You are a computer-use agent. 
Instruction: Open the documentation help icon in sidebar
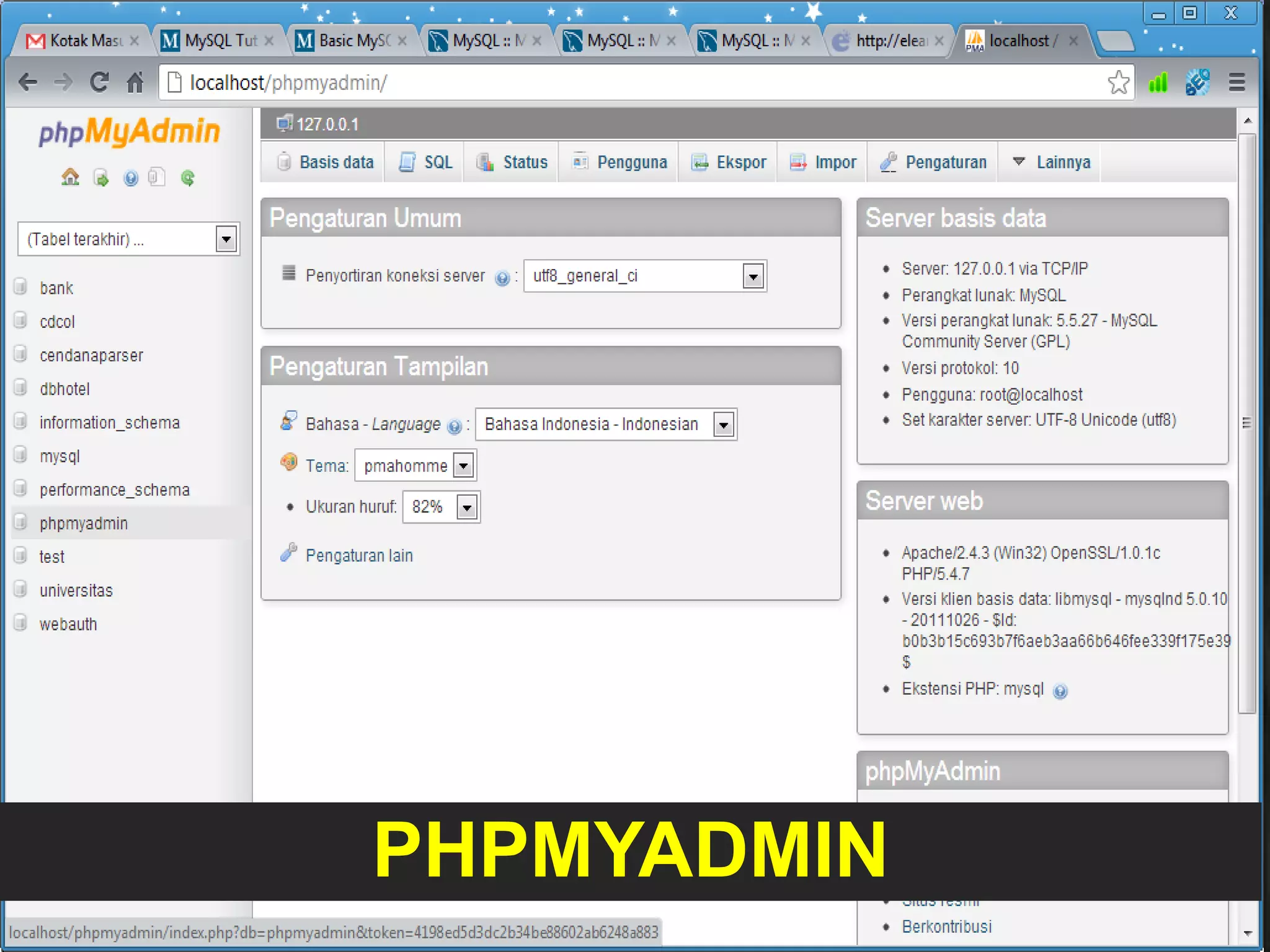(x=131, y=178)
